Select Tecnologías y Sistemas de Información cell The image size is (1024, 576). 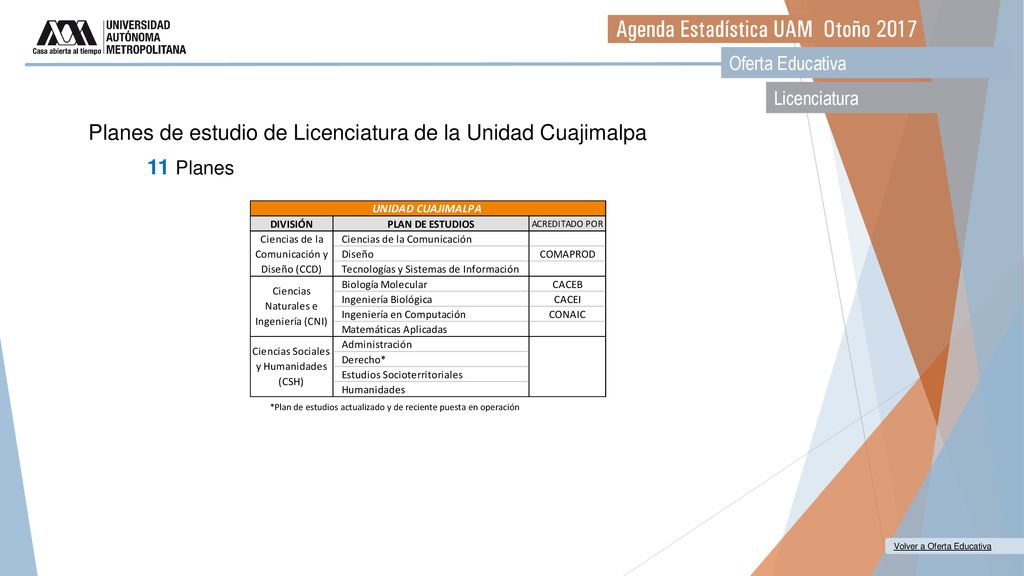tap(430, 269)
